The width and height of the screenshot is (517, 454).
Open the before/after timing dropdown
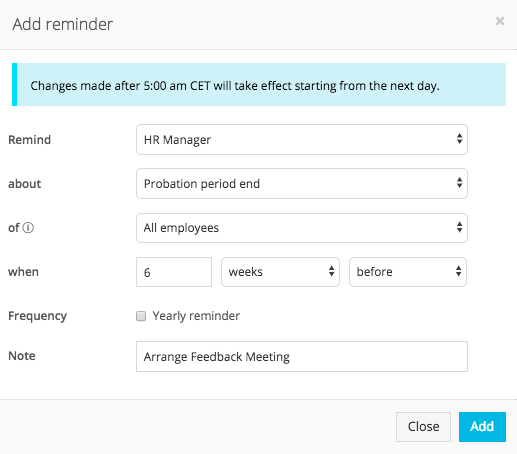408,272
